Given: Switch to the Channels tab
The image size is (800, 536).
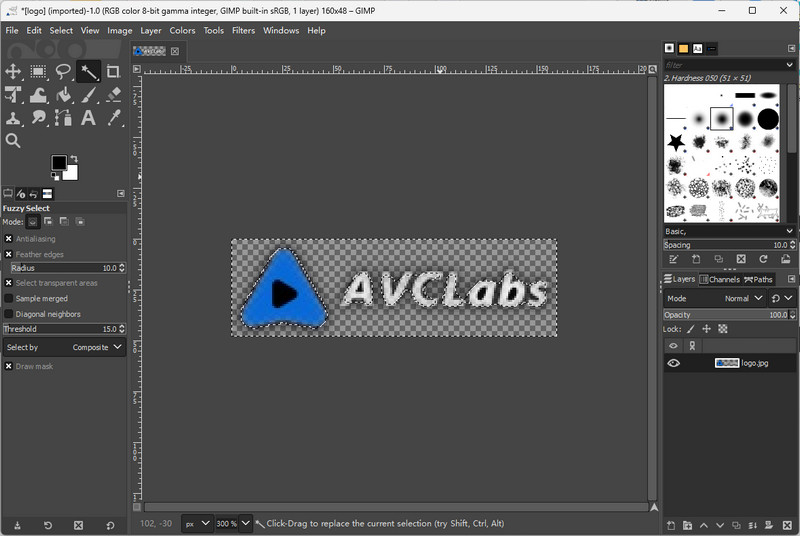Looking at the screenshot, I should click(x=719, y=279).
